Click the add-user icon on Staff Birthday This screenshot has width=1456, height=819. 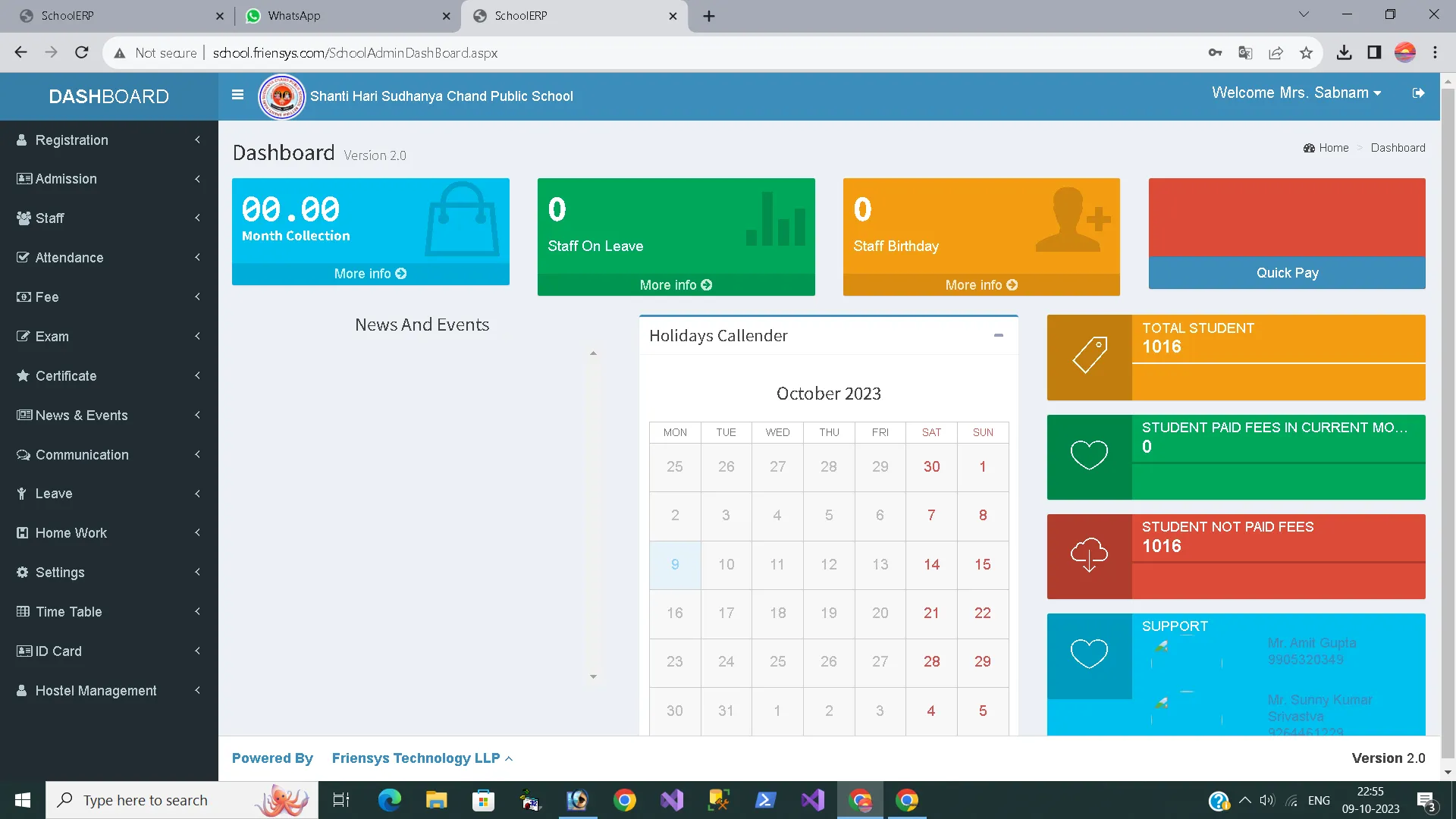(1073, 219)
